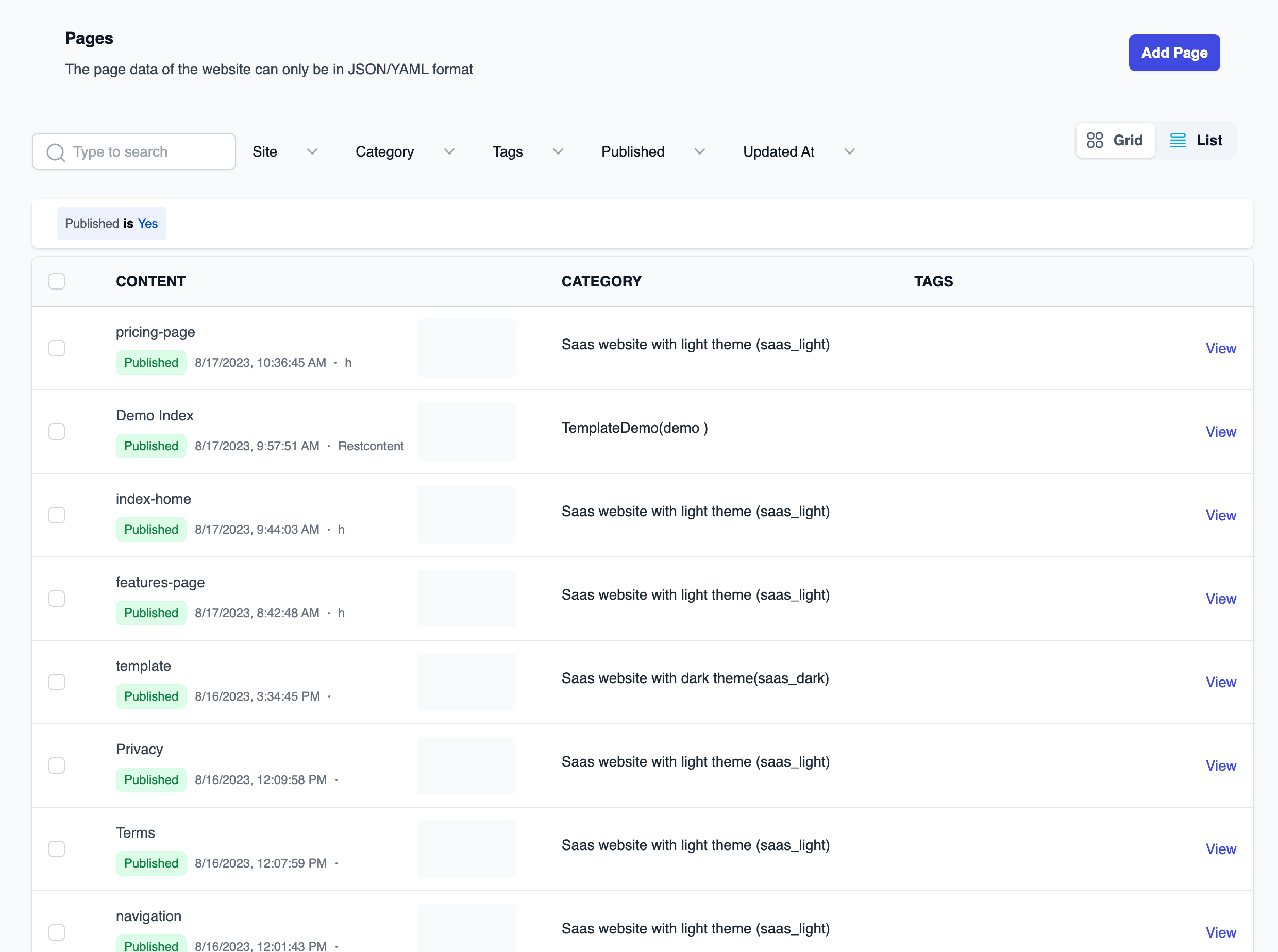Select the pricing-page row checkbox
The width and height of the screenshot is (1278, 952).
[57, 348]
